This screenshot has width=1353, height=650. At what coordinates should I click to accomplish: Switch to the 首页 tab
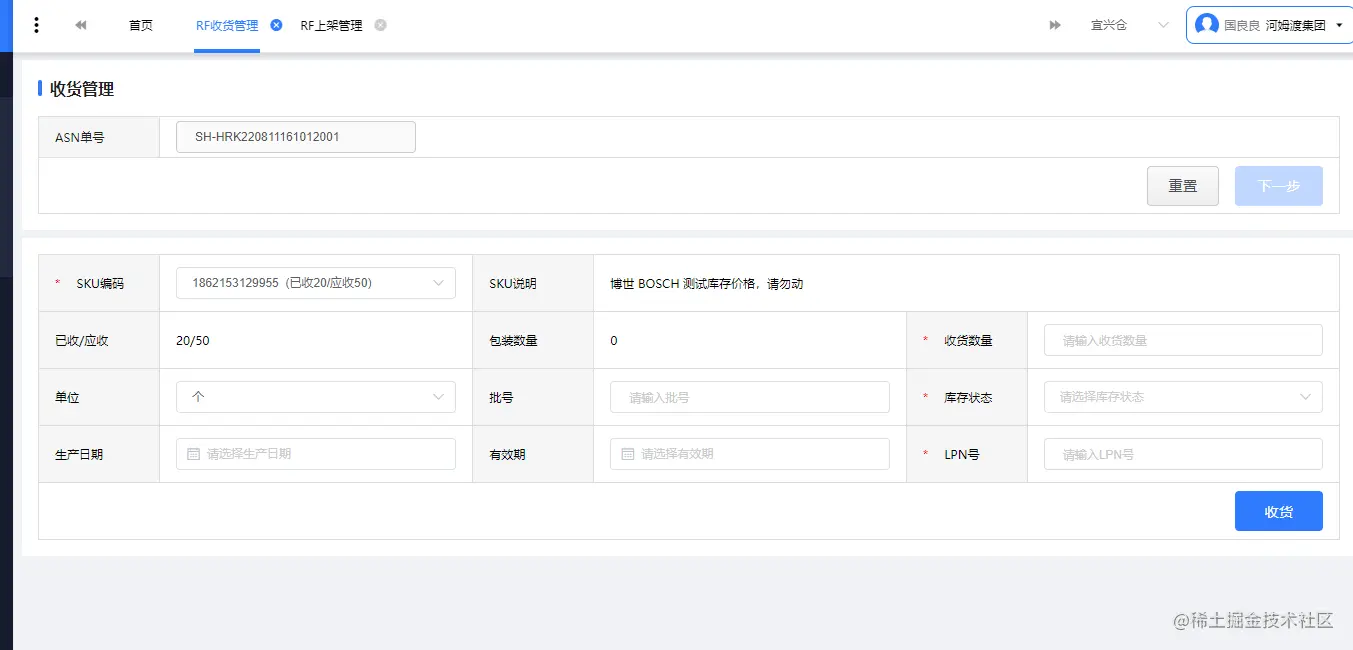tap(141, 26)
